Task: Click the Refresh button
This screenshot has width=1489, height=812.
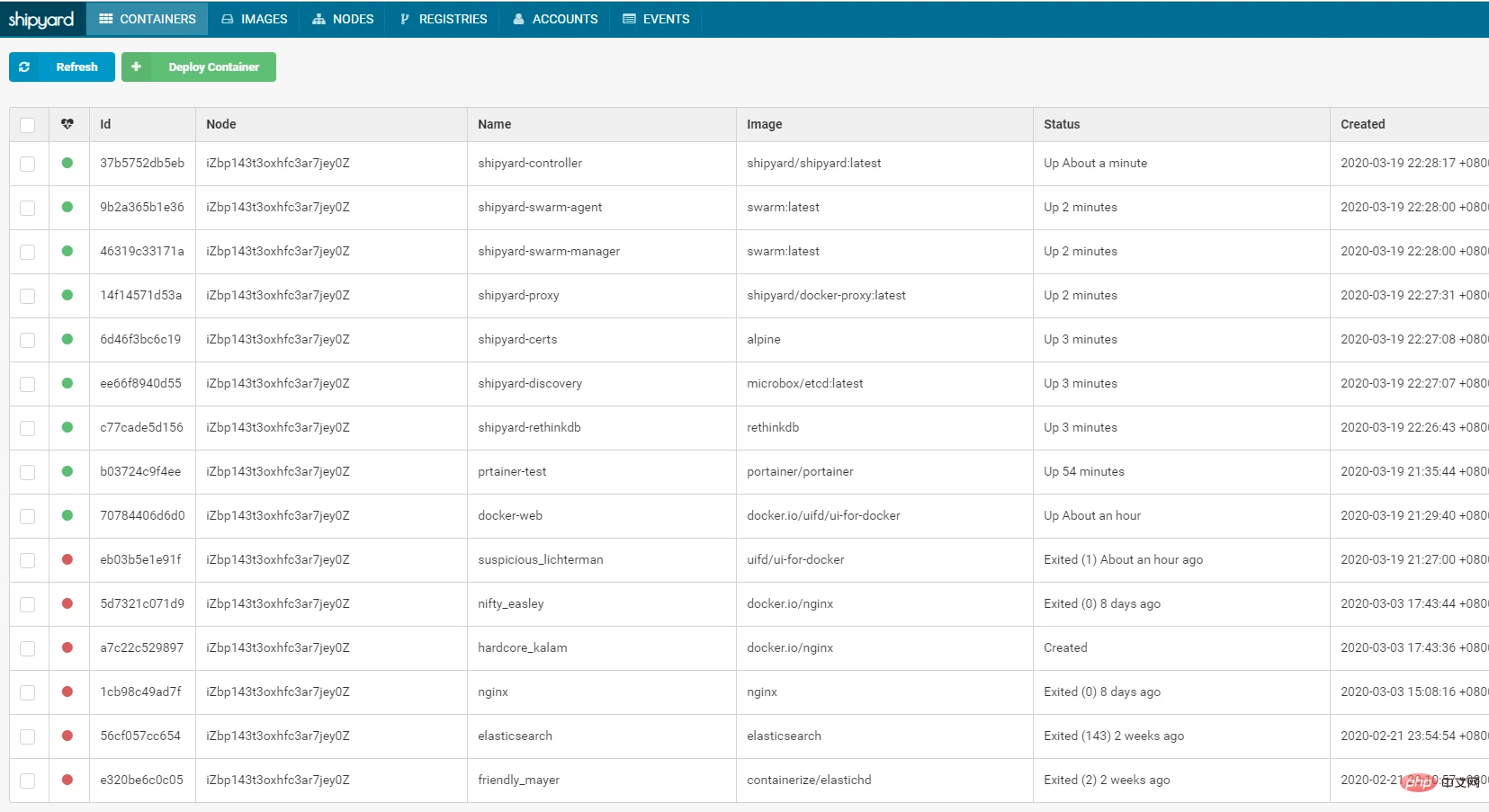Action: (x=62, y=67)
